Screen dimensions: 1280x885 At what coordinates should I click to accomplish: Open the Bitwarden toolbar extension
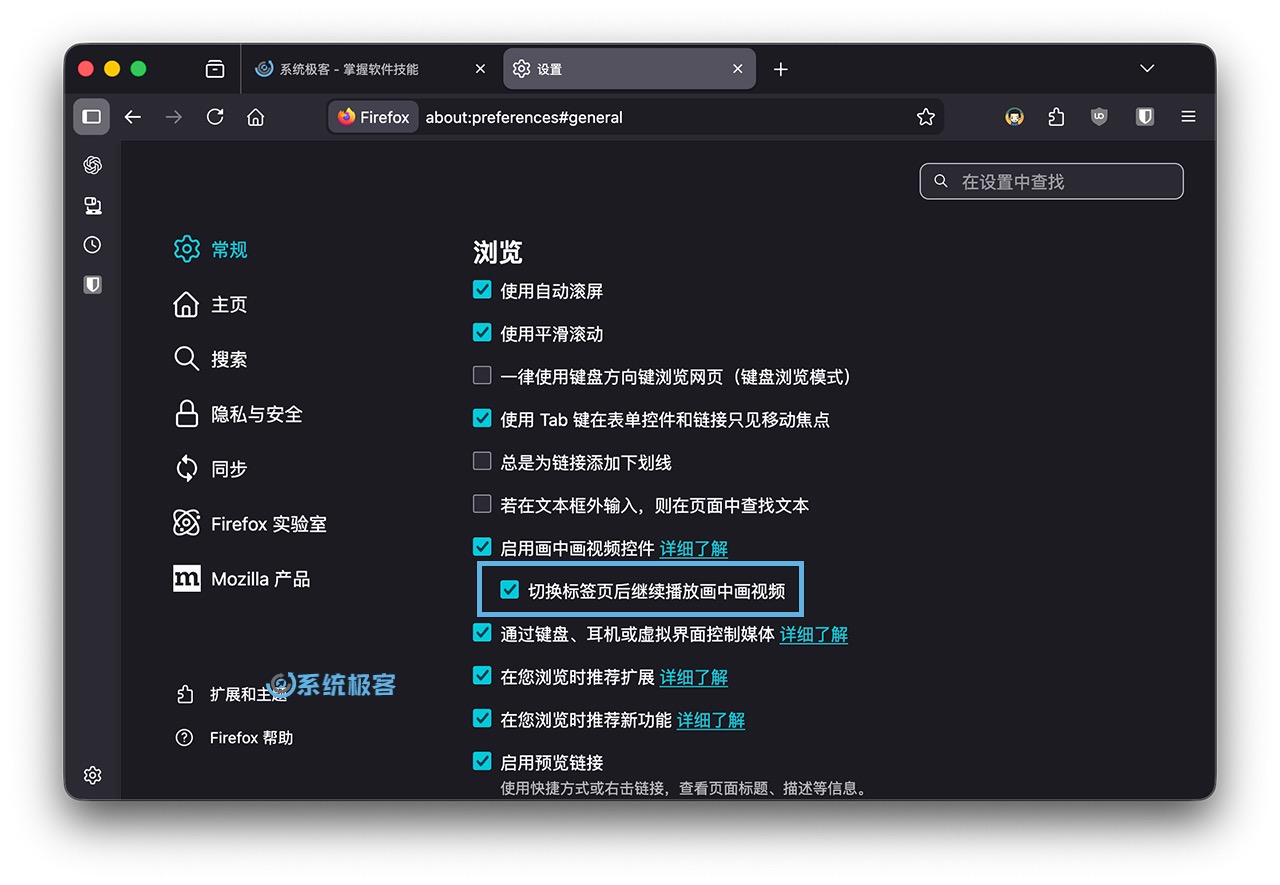(x=1143, y=116)
